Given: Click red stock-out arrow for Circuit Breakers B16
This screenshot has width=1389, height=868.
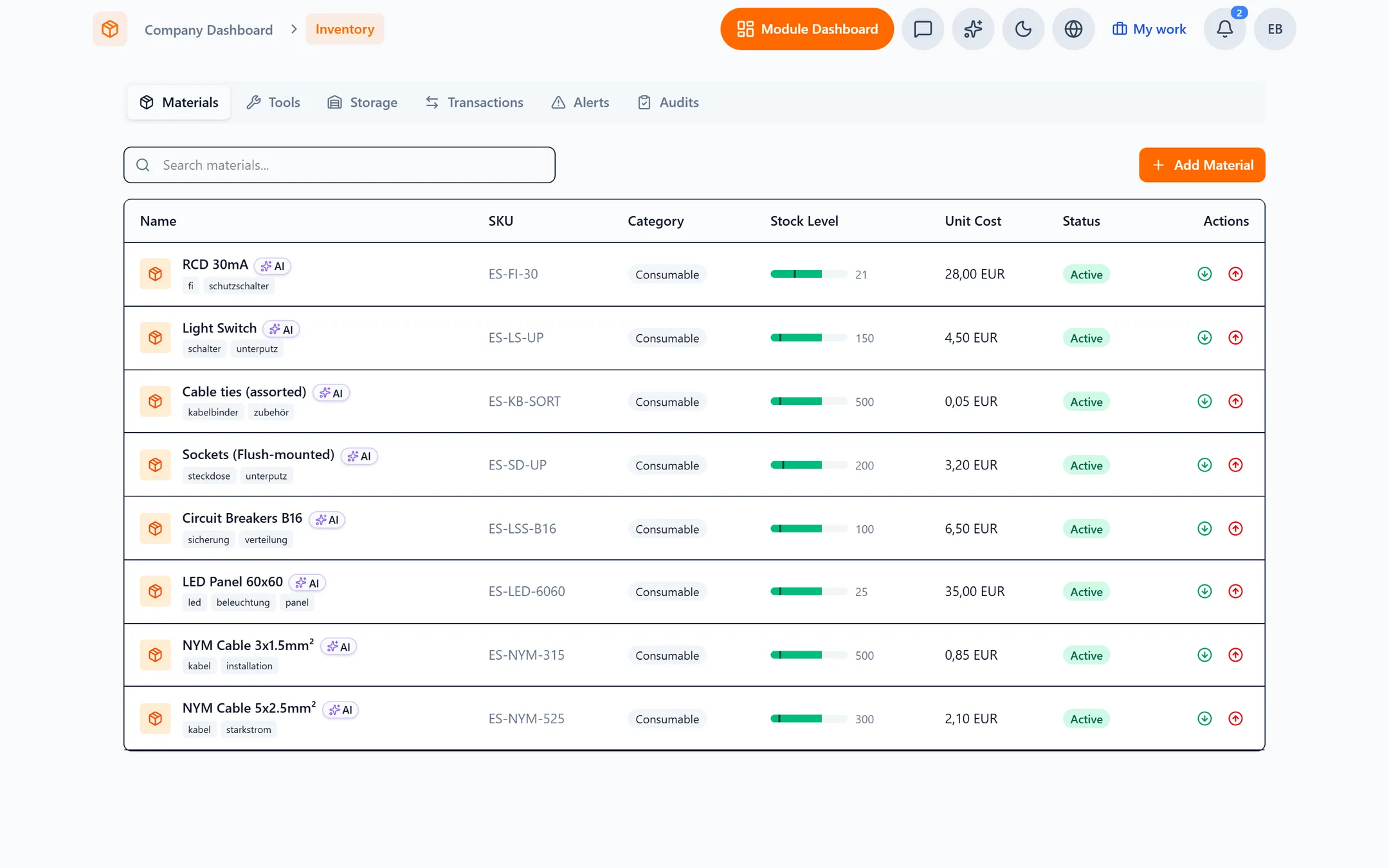Looking at the screenshot, I should [x=1235, y=529].
